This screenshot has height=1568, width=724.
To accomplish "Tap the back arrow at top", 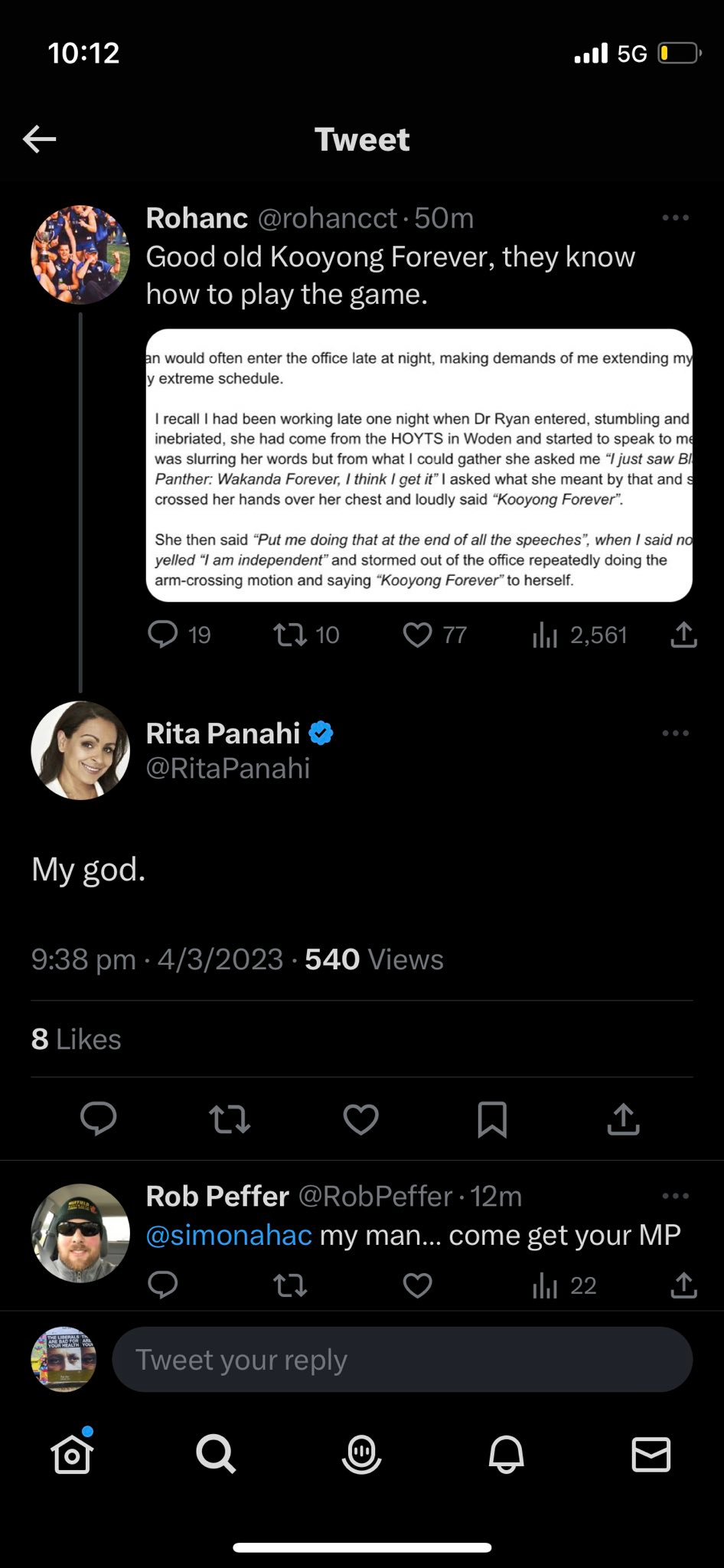I will coord(40,139).
